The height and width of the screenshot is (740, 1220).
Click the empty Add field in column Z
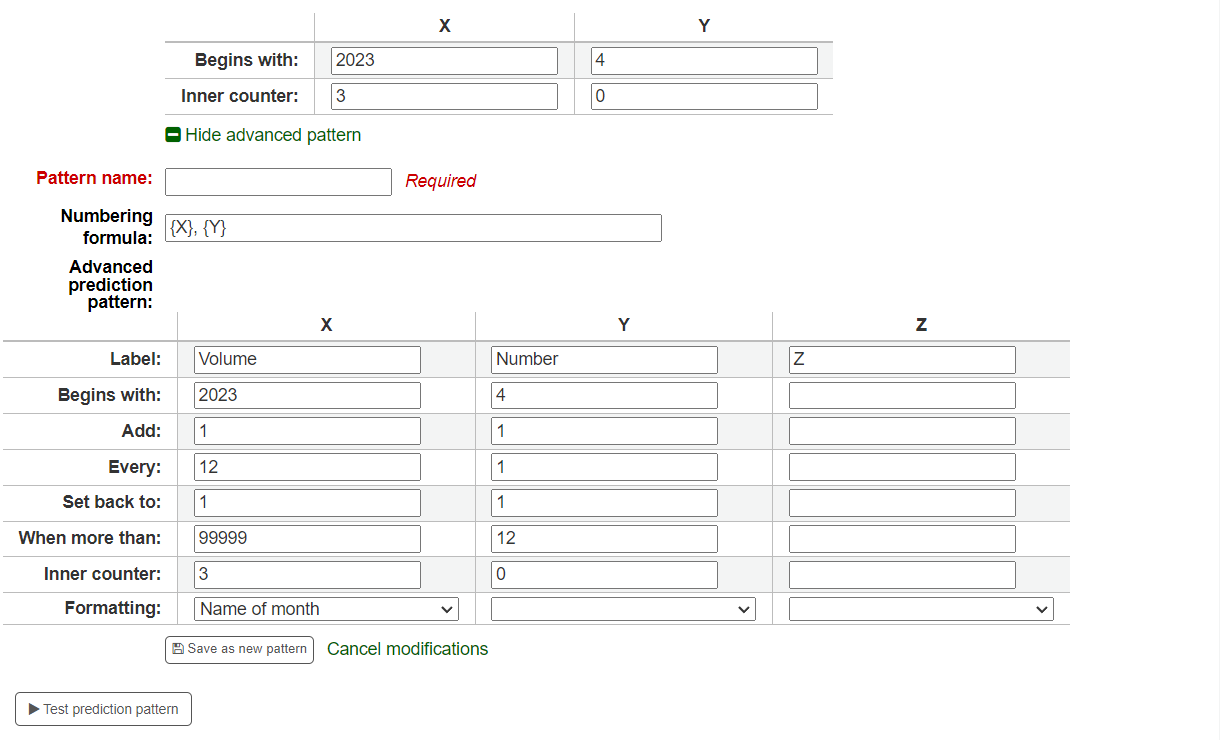pos(901,430)
